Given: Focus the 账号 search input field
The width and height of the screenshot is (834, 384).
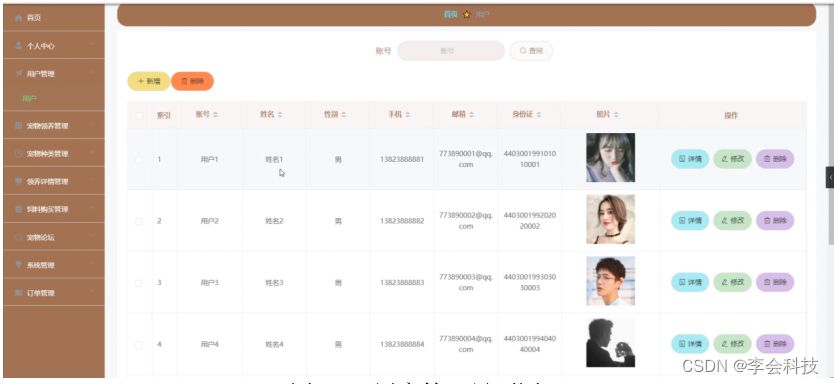Looking at the screenshot, I should pyautogui.click(x=451, y=51).
